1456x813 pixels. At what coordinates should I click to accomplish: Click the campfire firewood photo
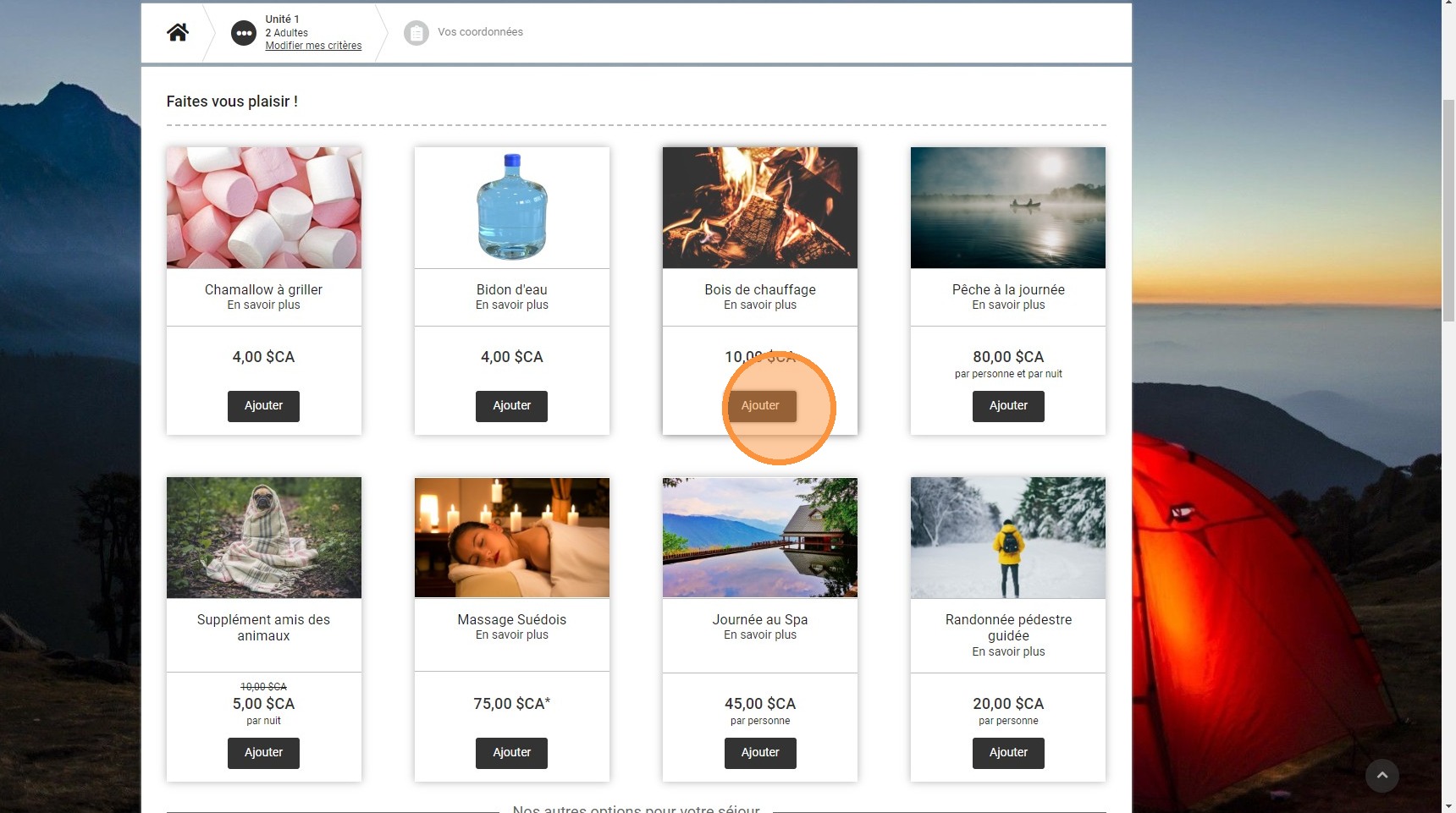760,208
